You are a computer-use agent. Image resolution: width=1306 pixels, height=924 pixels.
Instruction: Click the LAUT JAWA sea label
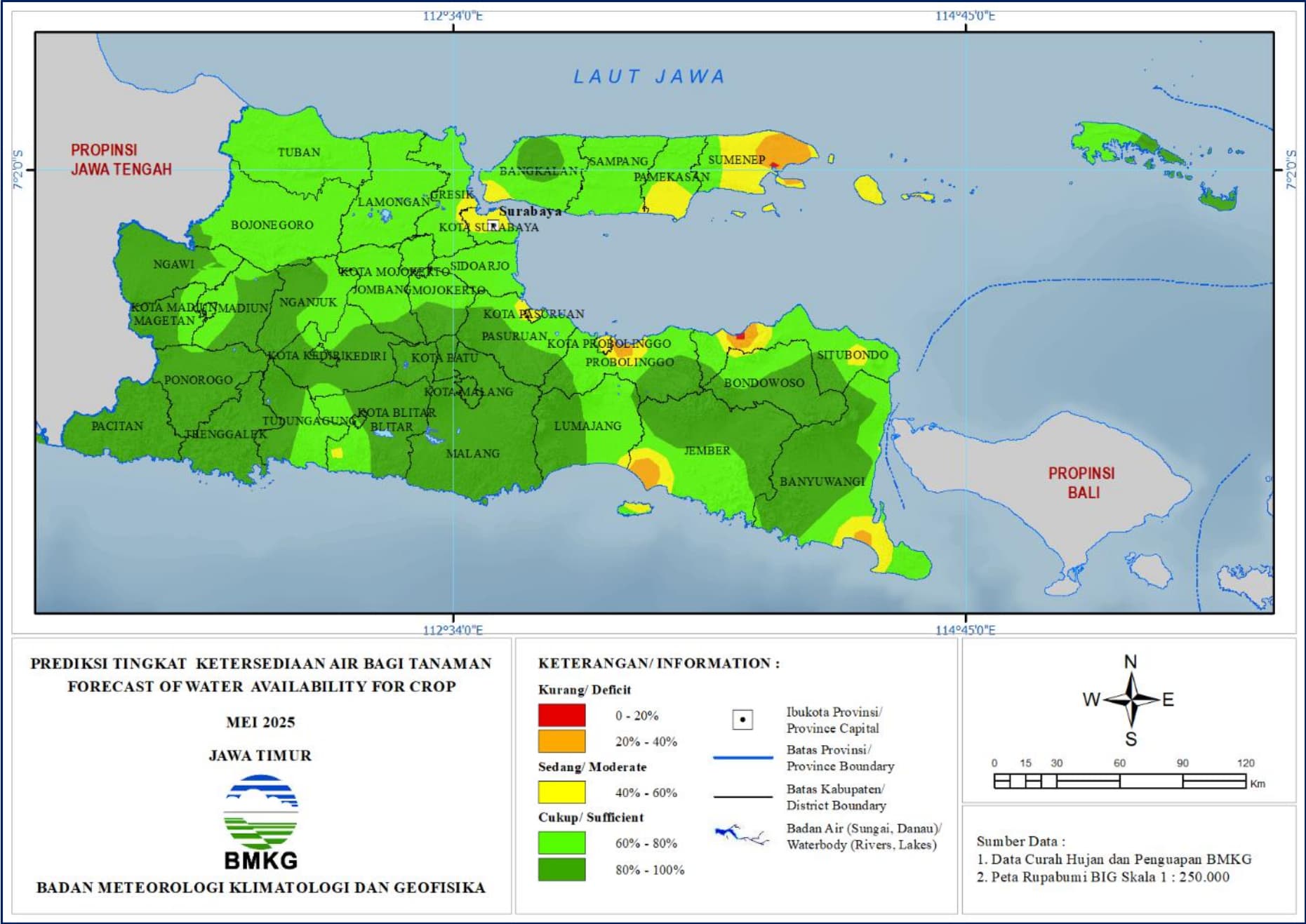(x=649, y=76)
